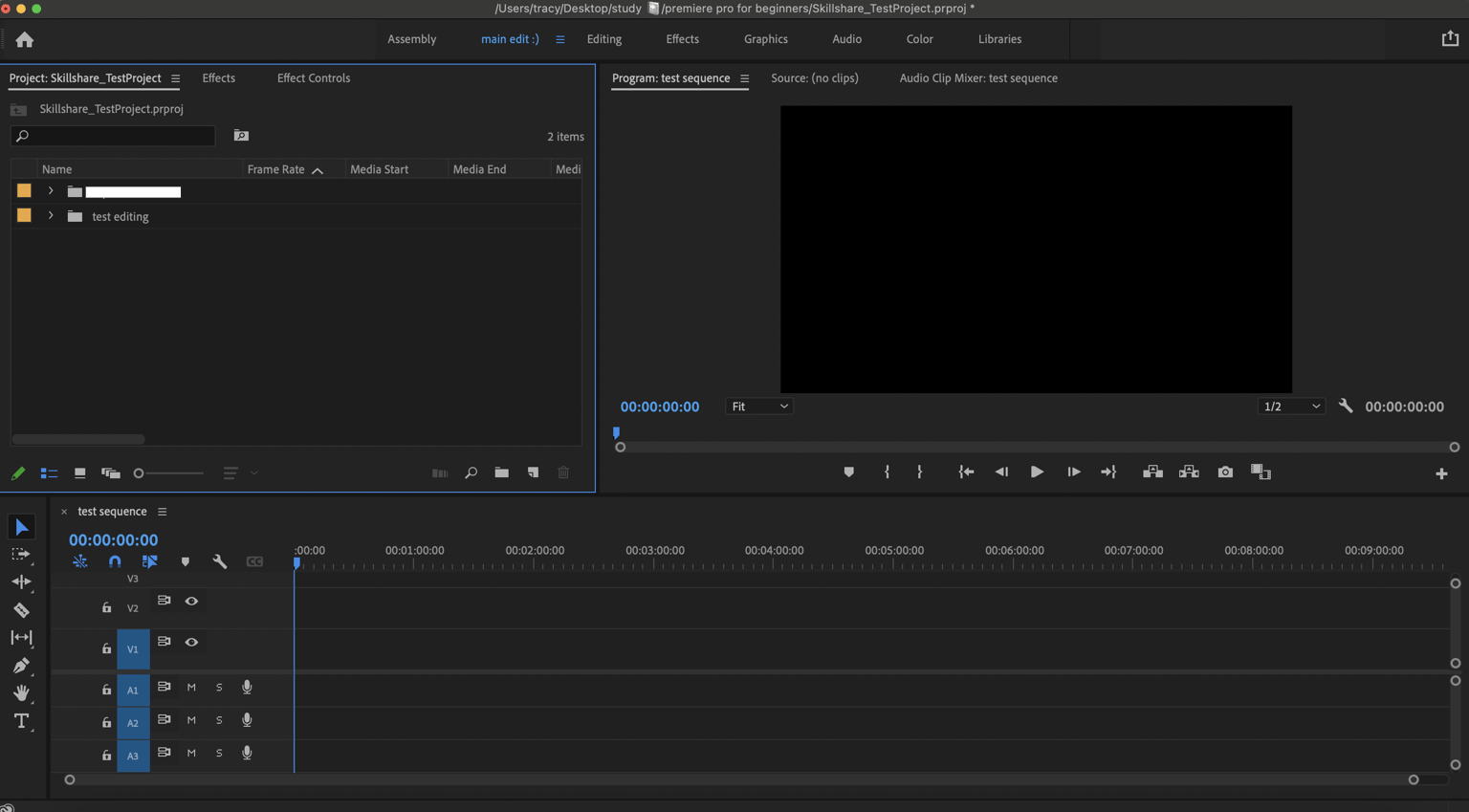Toggle writable project pencil icon
Viewport: 1469px width, 812px height.
(x=18, y=472)
